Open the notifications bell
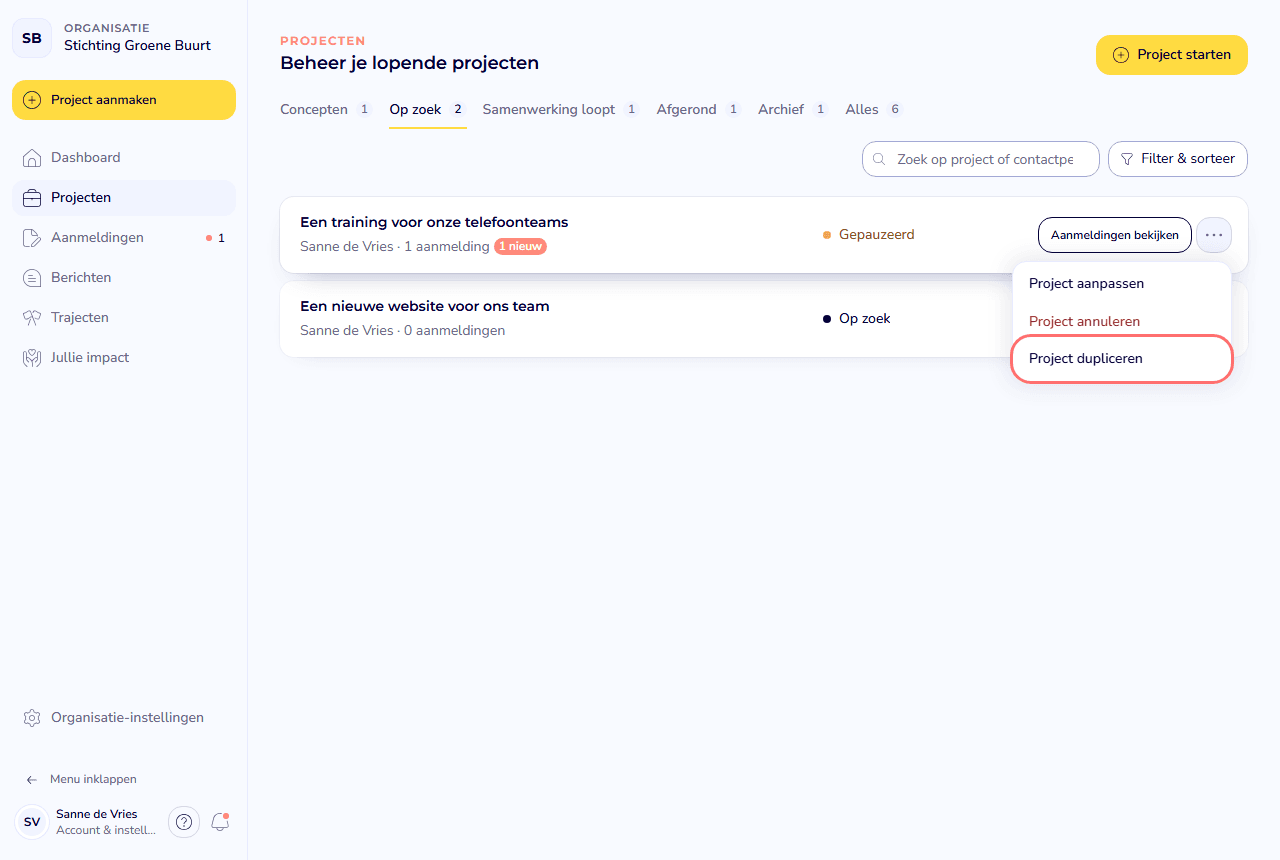 tap(220, 822)
